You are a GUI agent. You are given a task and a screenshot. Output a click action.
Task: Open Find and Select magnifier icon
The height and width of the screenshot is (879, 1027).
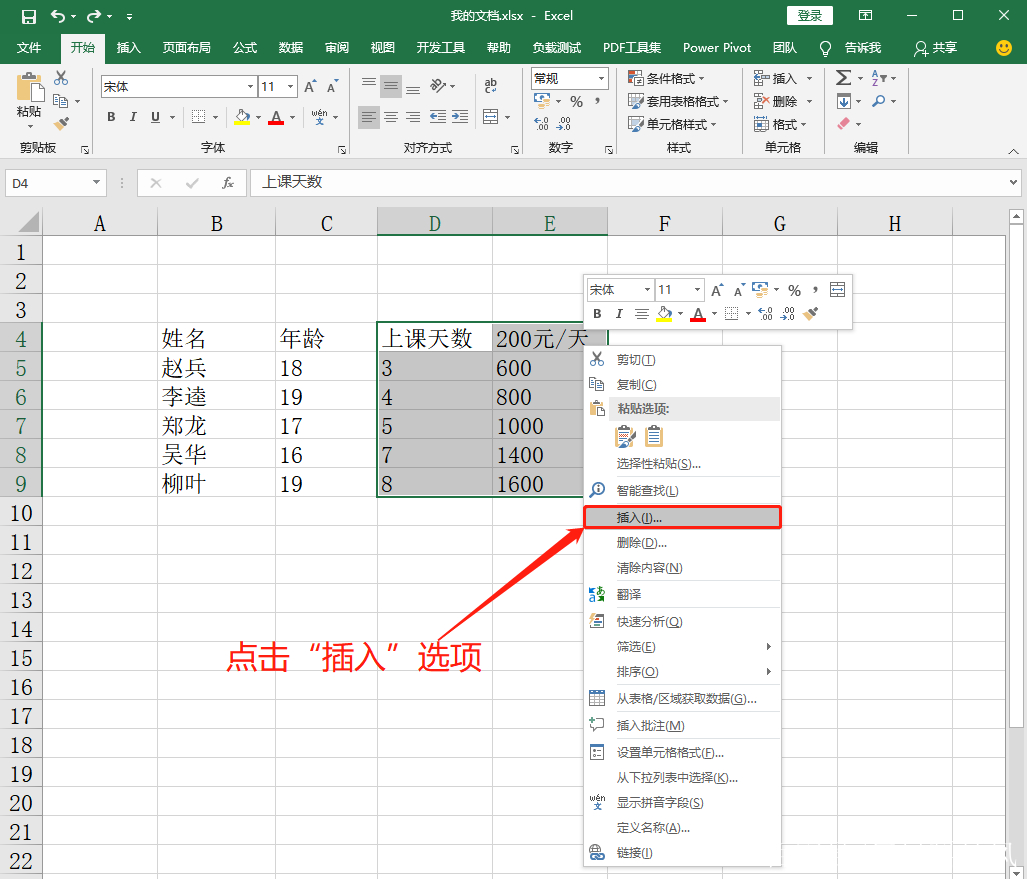878,101
